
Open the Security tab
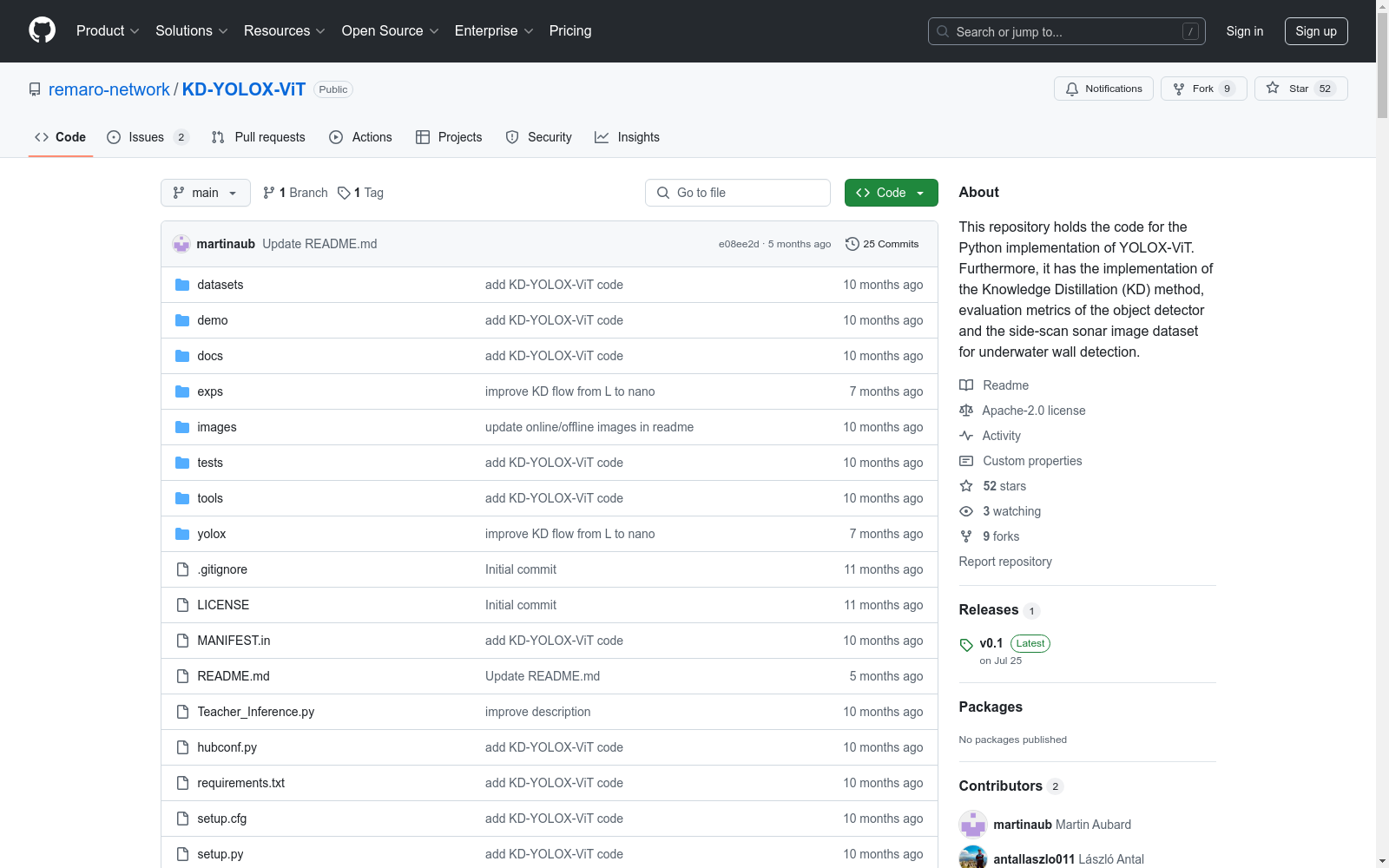pos(539,137)
